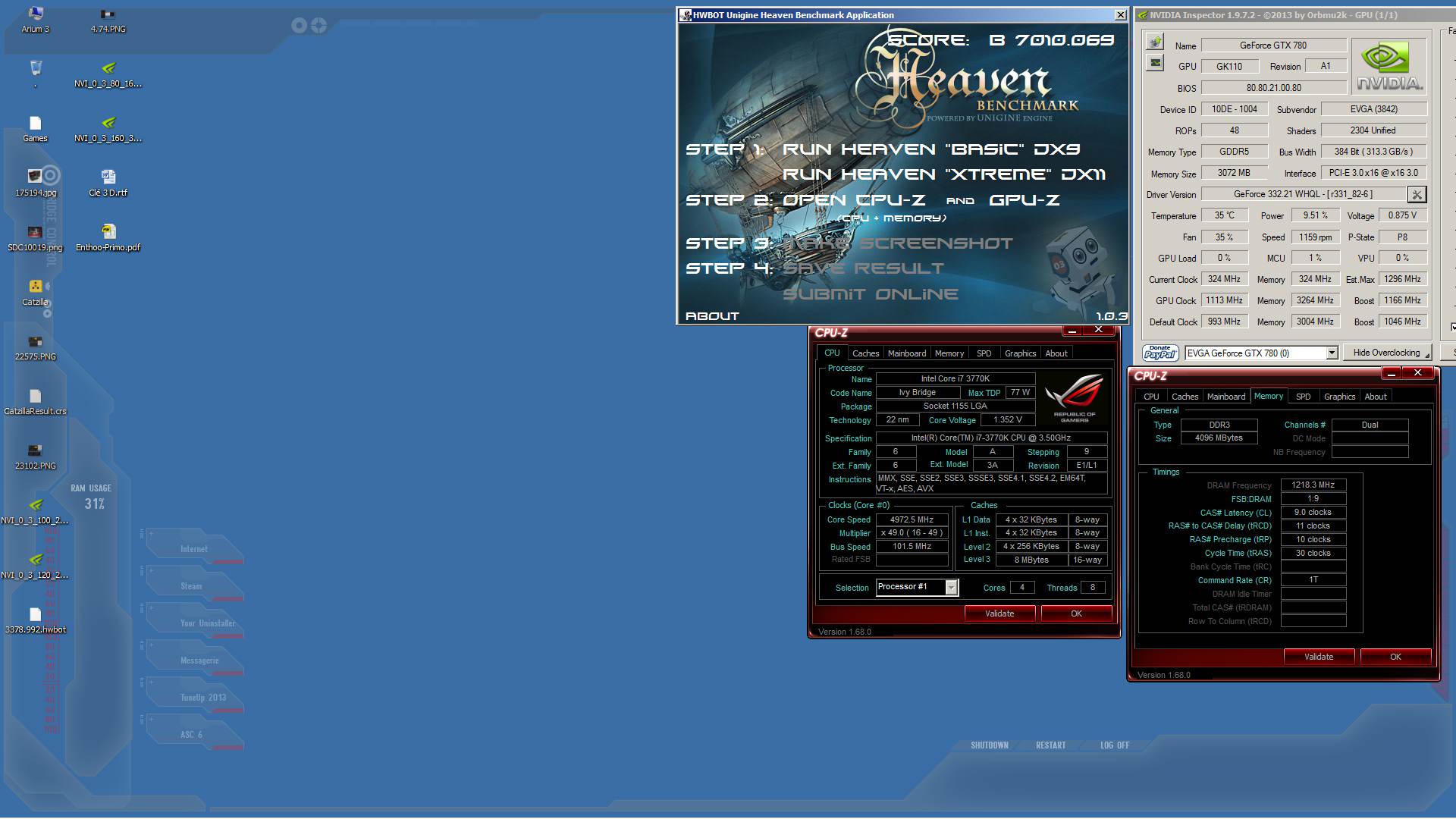Screen dimensions: 1456x819
Task: Click Validate in the right CPU-Z window
Action: click(1319, 657)
